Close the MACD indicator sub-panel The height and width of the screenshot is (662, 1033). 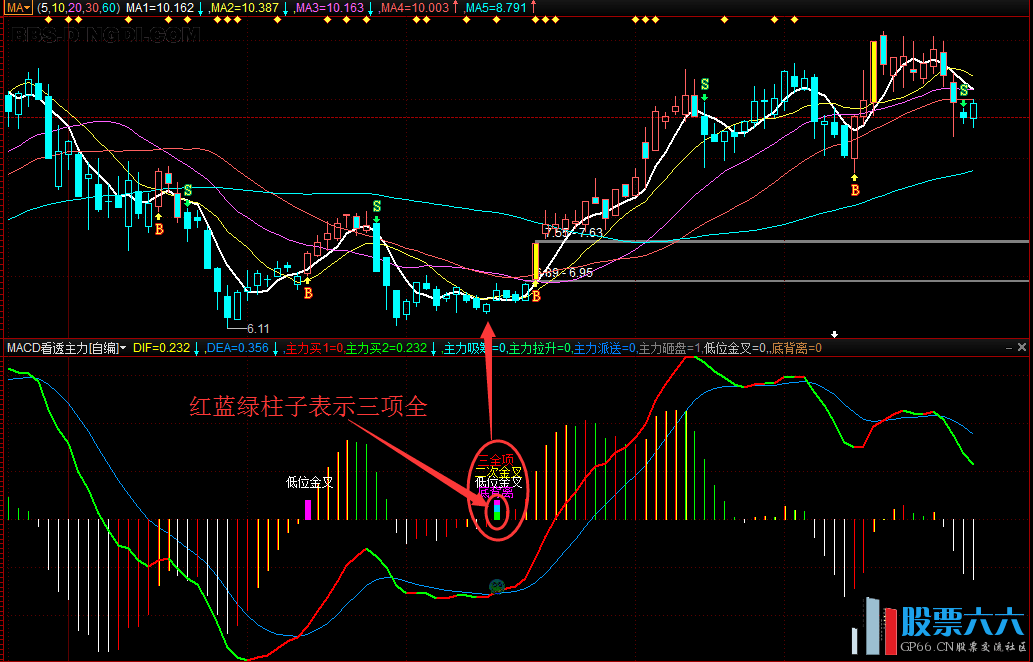click(x=1022, y=348)
